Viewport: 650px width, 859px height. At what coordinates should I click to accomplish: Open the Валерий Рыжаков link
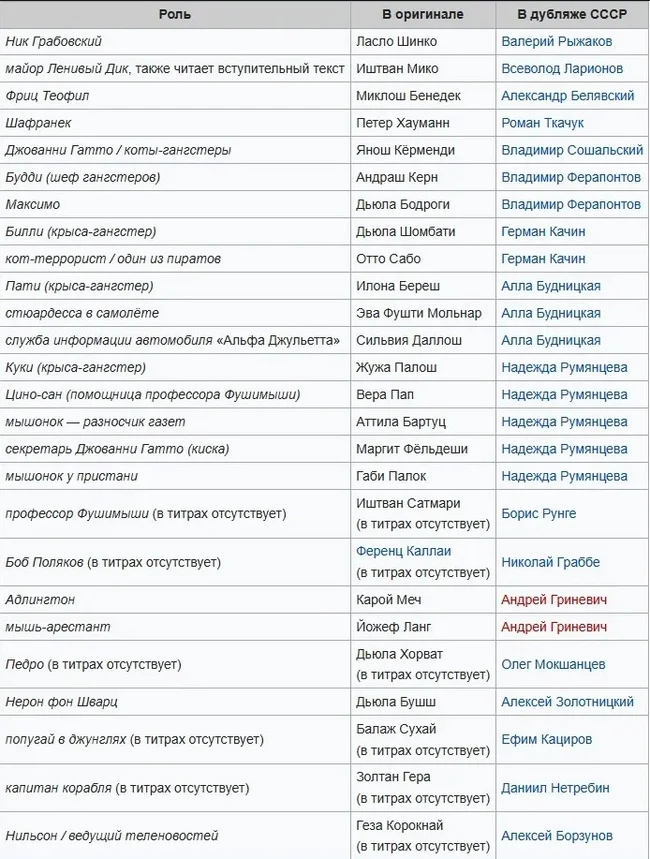click(556, 42)
